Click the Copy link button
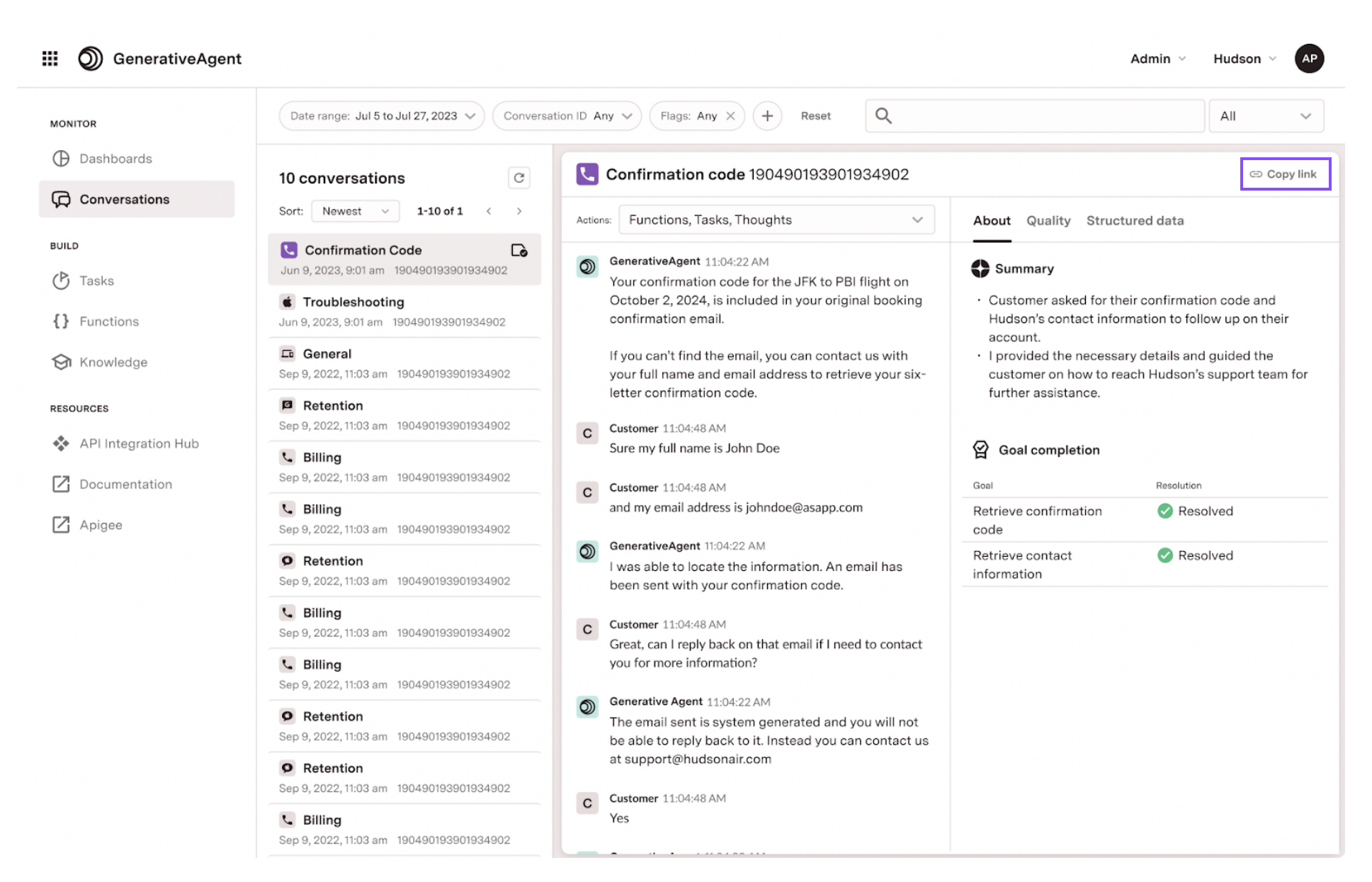 click(1285, 174)
